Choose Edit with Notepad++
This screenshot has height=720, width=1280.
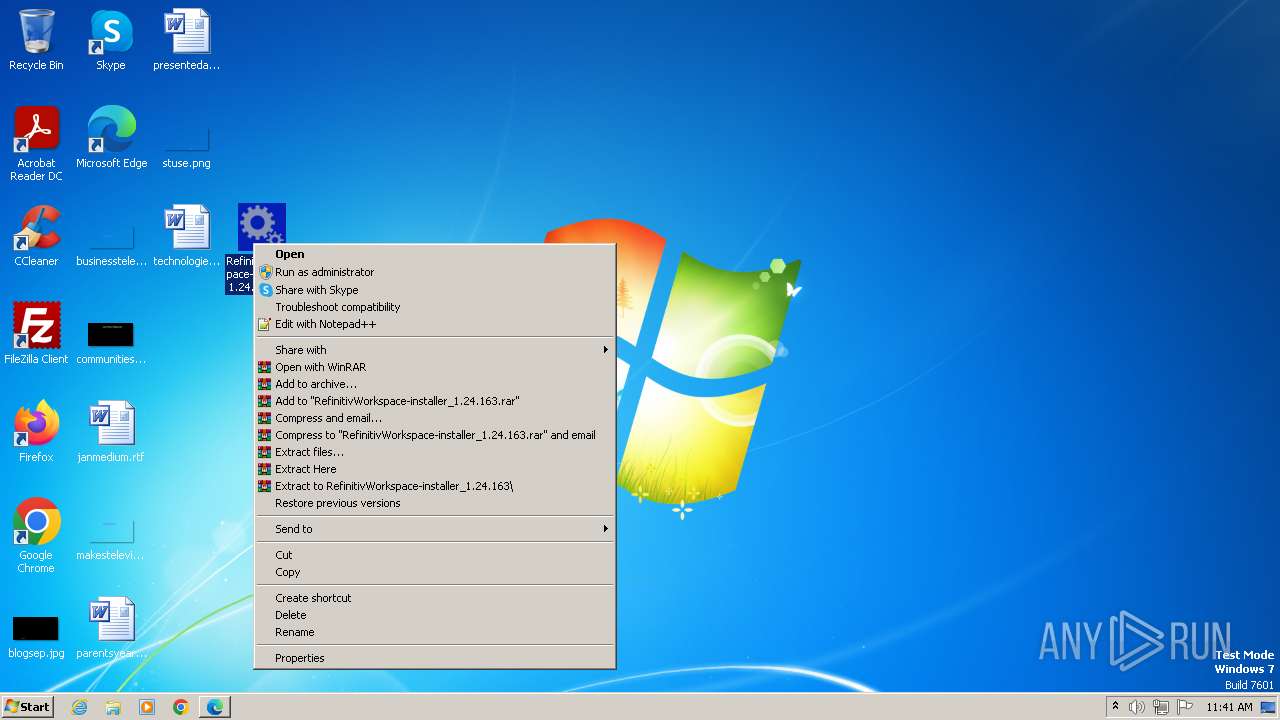435,324
